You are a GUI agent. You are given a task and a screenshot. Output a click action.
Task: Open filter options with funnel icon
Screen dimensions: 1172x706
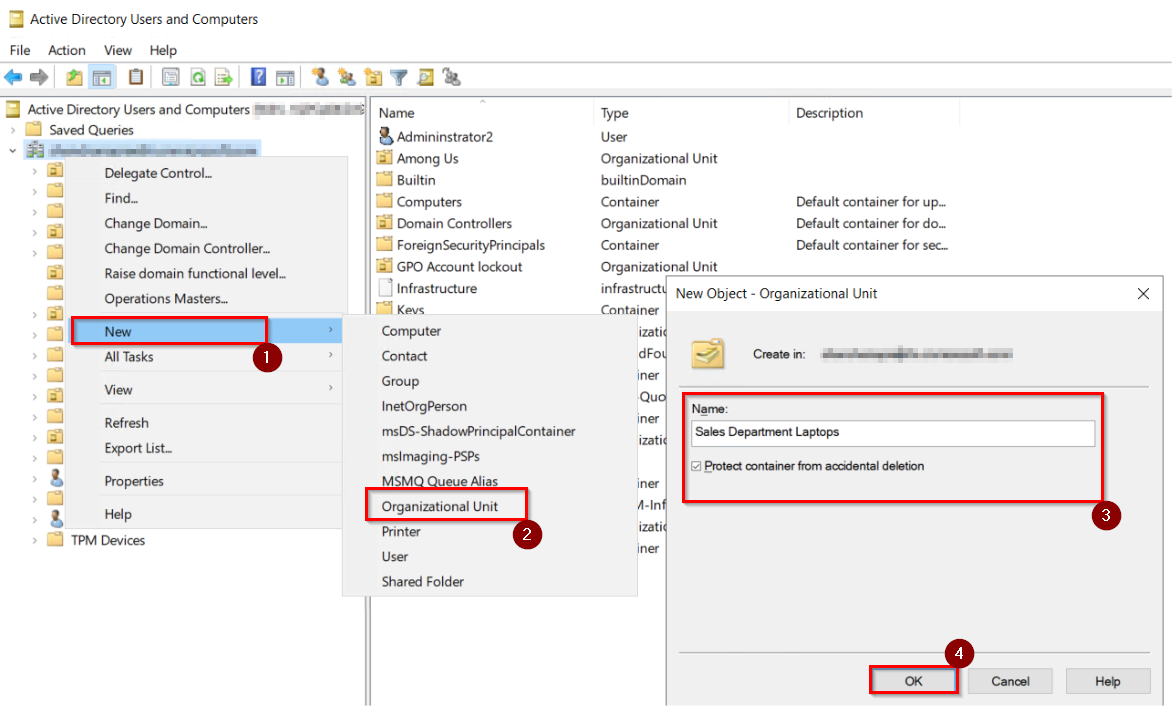399,77
